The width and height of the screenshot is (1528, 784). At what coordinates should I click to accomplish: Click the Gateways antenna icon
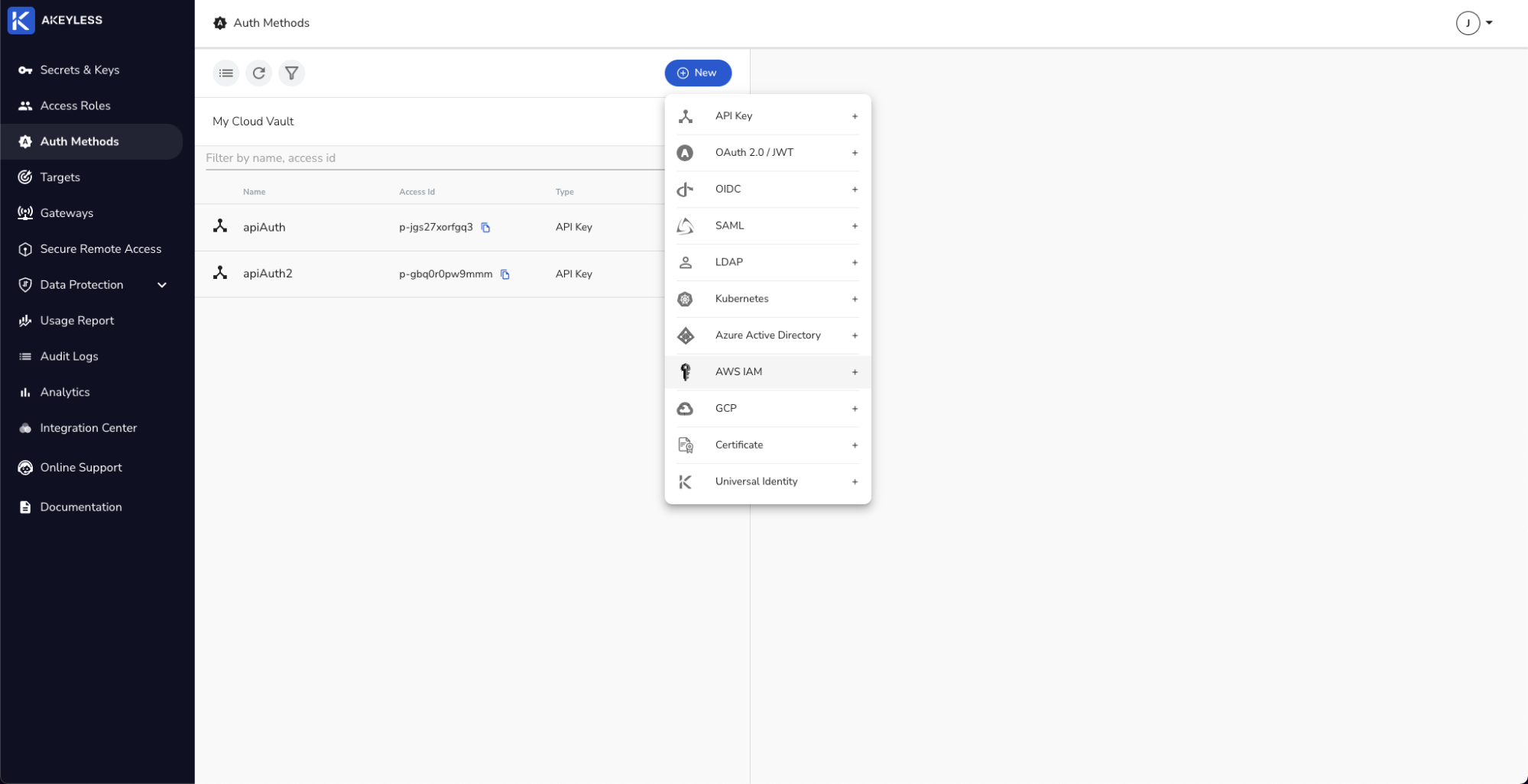(x=25, y=213)
